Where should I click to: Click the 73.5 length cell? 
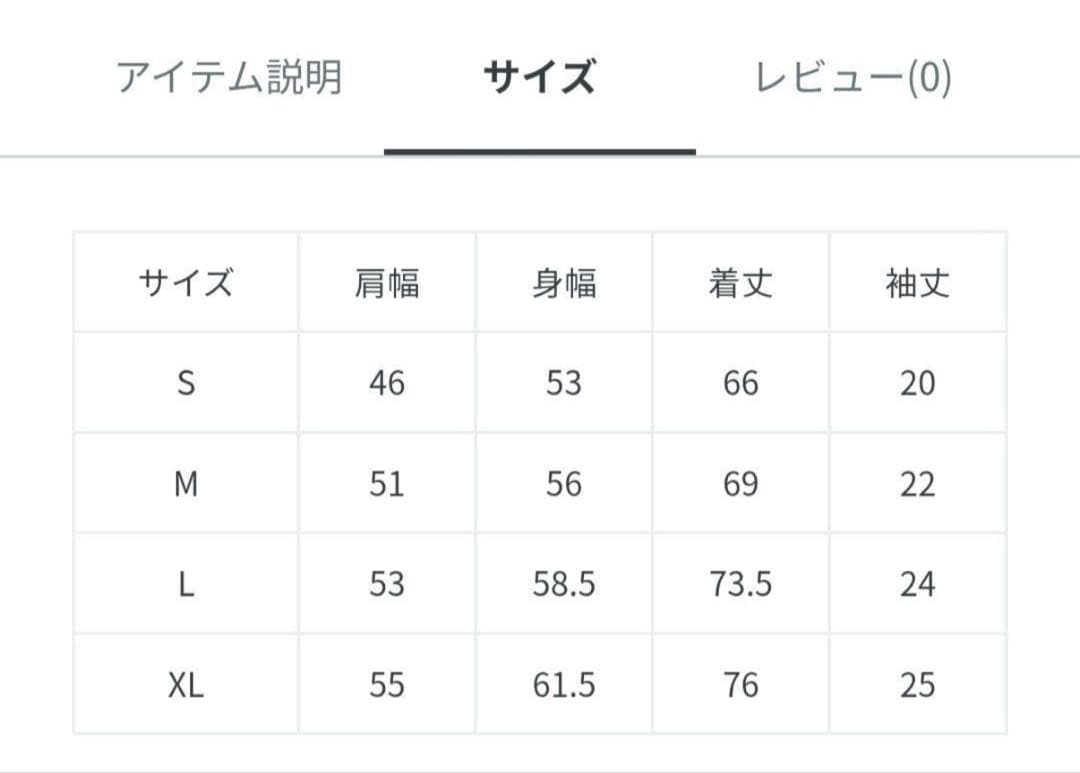[741, 584]
